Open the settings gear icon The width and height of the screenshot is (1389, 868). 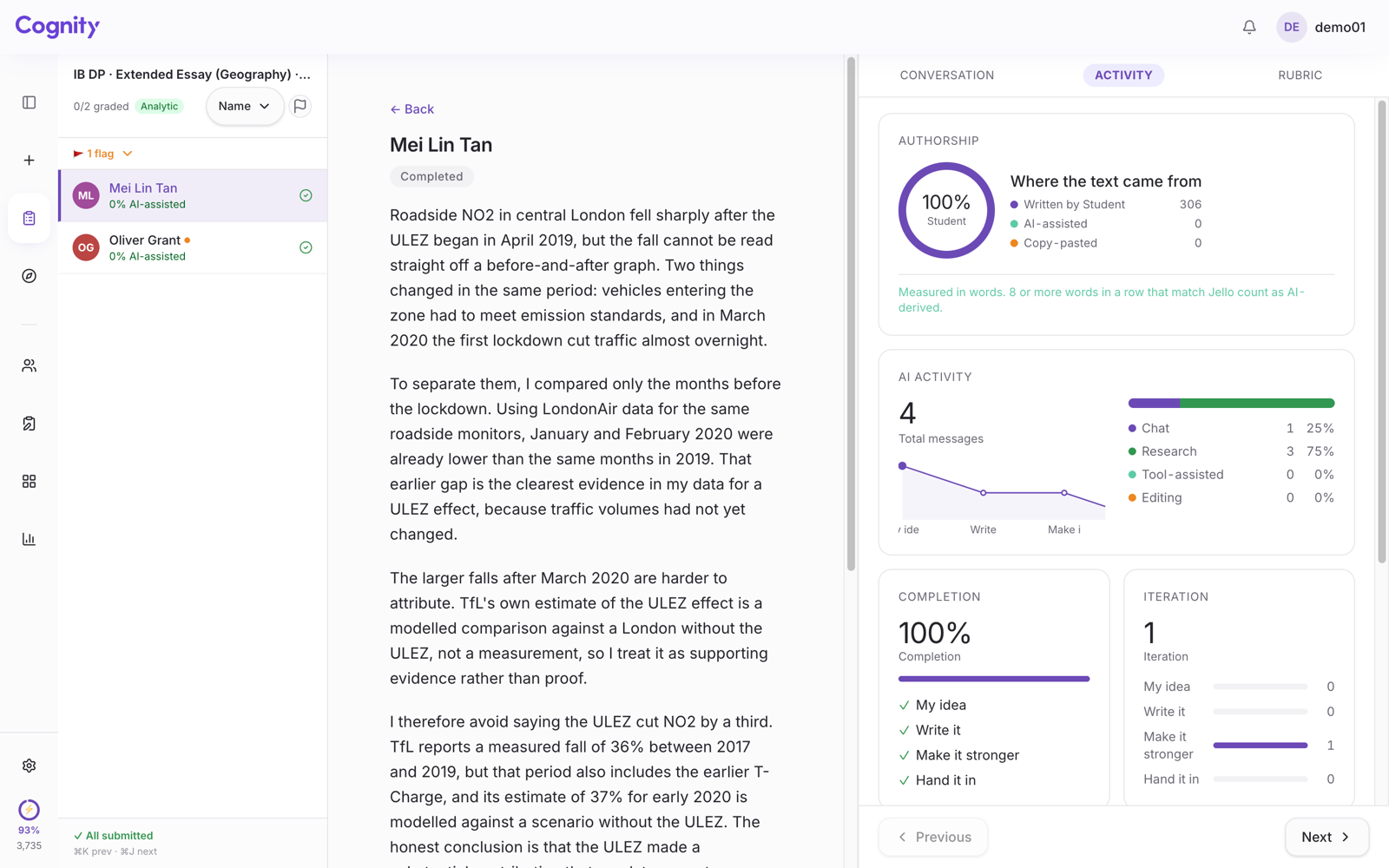point(29,766)
